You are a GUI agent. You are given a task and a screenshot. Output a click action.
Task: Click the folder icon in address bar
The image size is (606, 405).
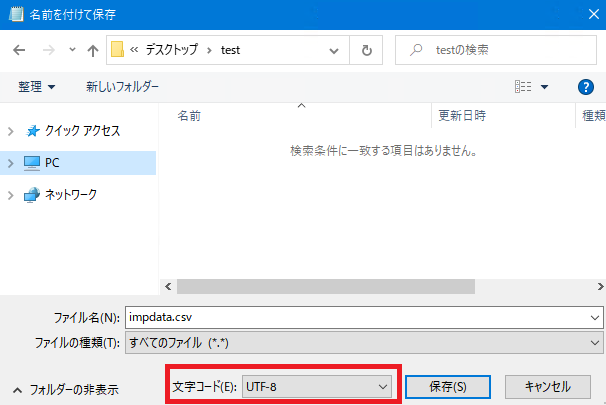[117, 50]
